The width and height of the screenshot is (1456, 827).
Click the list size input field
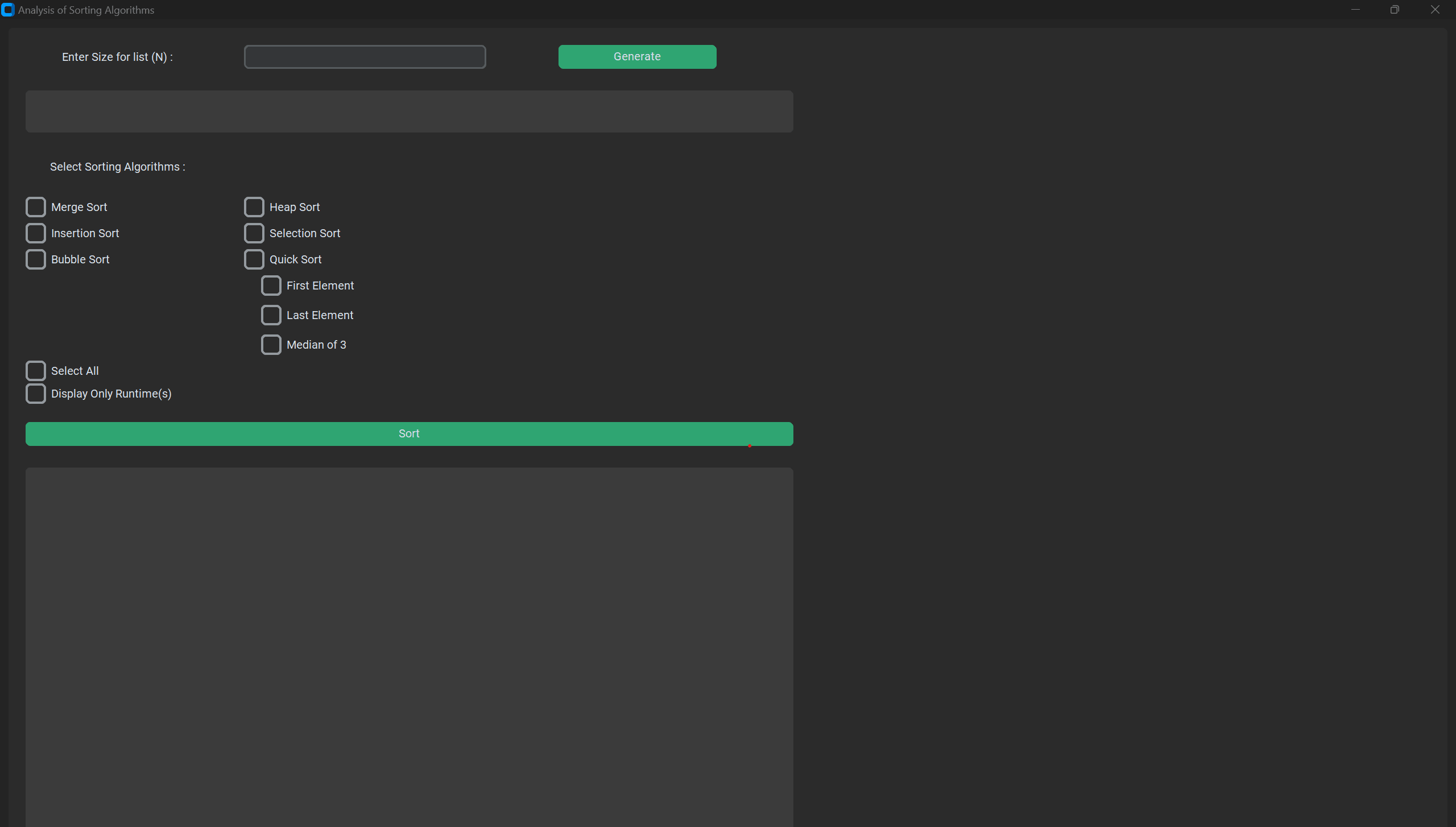(x=365, y=56)
